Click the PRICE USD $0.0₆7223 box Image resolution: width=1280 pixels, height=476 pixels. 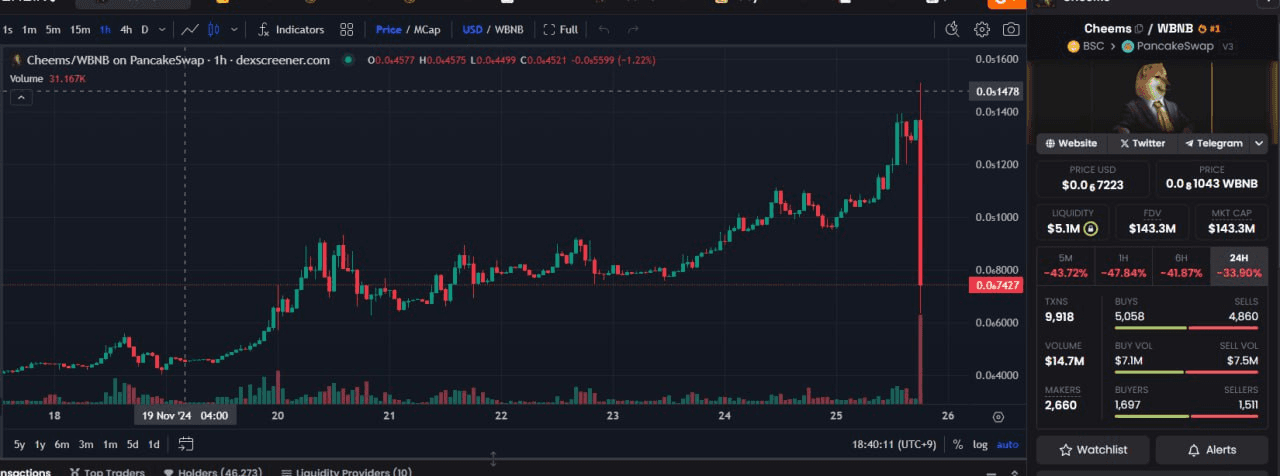tap(1091, 179)
